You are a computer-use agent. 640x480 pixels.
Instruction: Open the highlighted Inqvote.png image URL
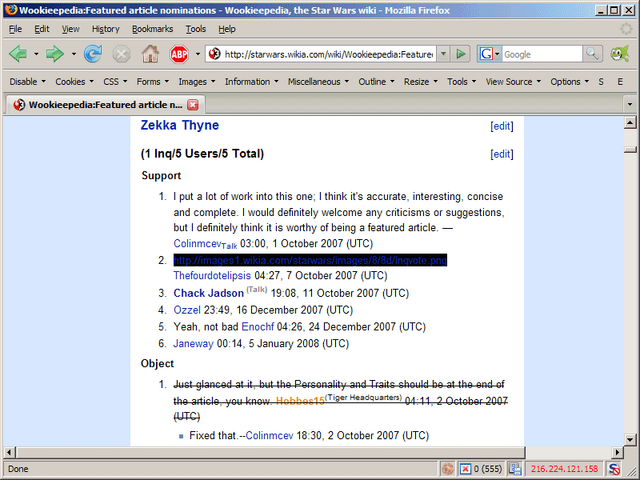[310, 260]
